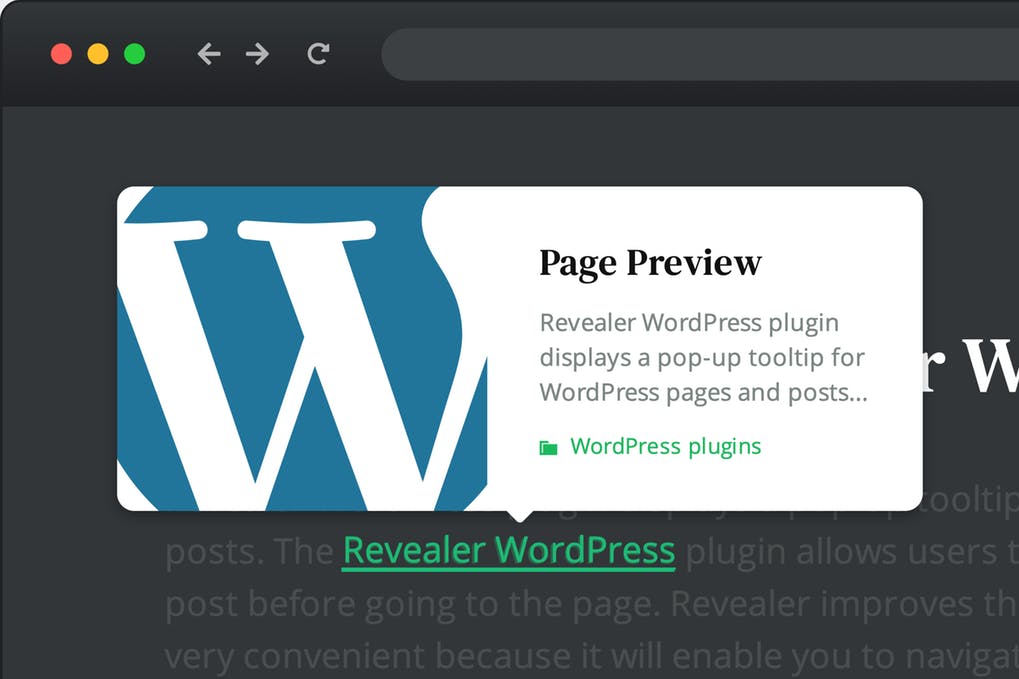Viewport: 1019px width, 679px height.
Task: Click the tooltip excerpt starting 'Revealer WordPress plugin'
Action: (703, 357)
